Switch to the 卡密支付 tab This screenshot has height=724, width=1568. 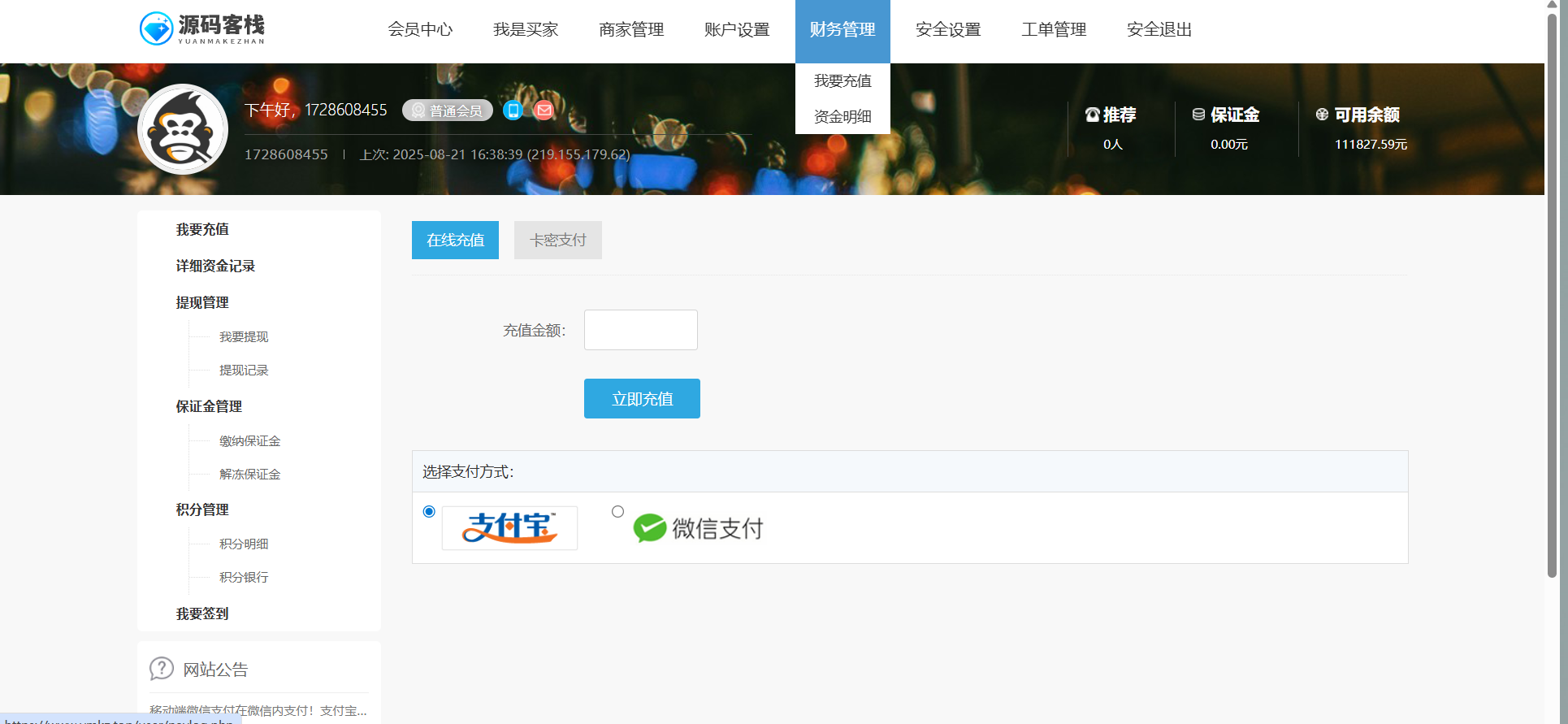click(558, 240)
